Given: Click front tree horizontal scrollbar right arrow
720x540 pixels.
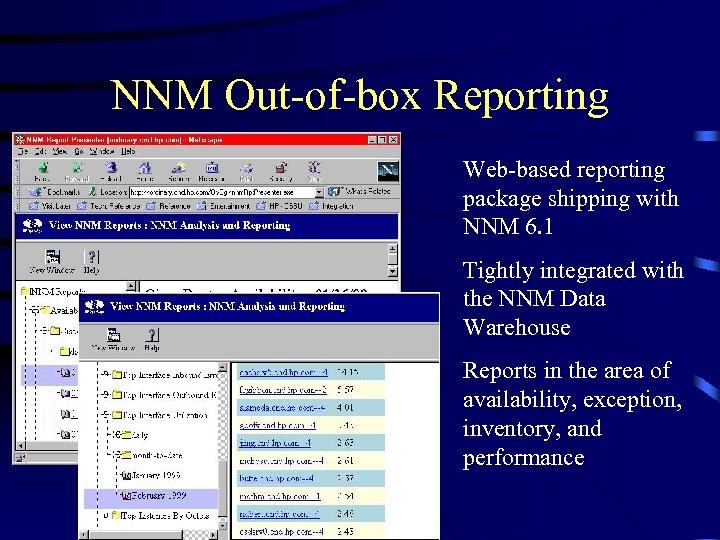Looking at the screenshot, I should coord(214,535).
